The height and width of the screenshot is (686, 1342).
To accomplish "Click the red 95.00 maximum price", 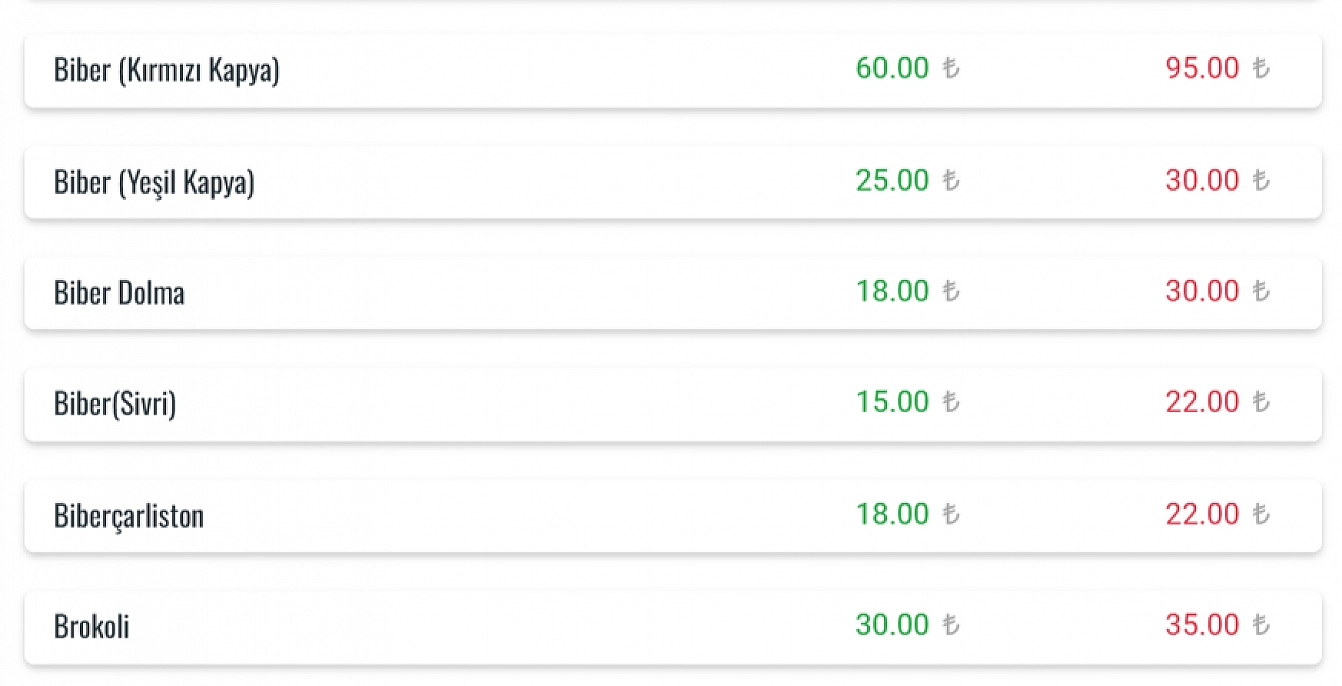I will point(1202,69).
